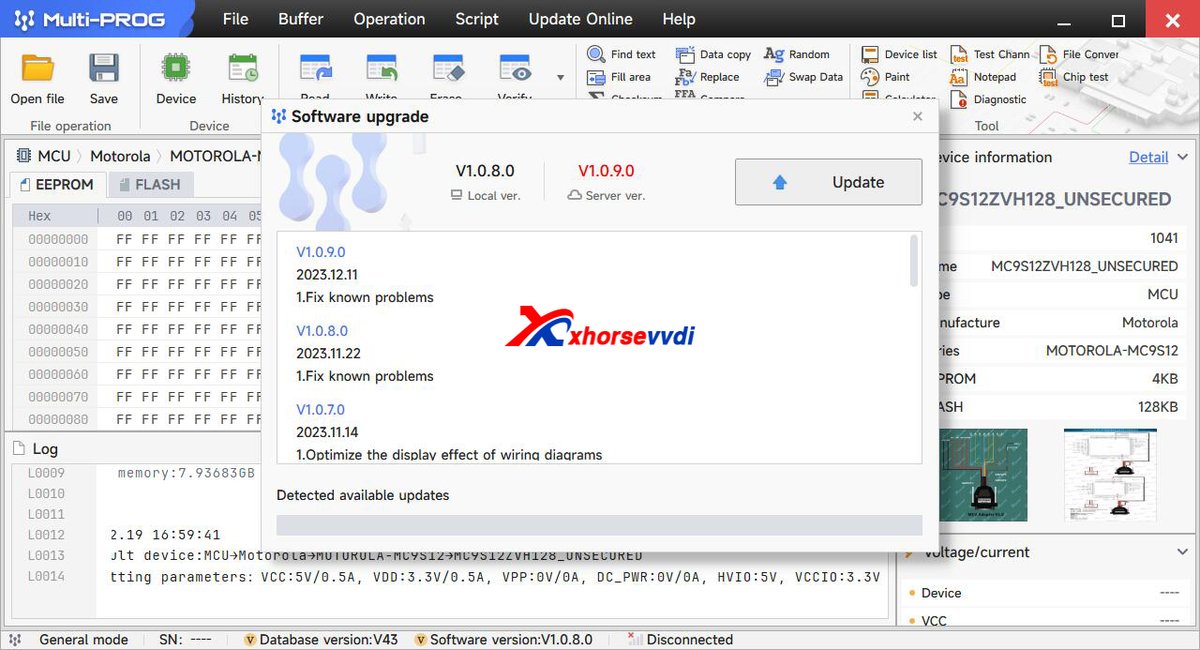Open the File menu
This screenshot has width=1200, height=650.
coord(235,19)
